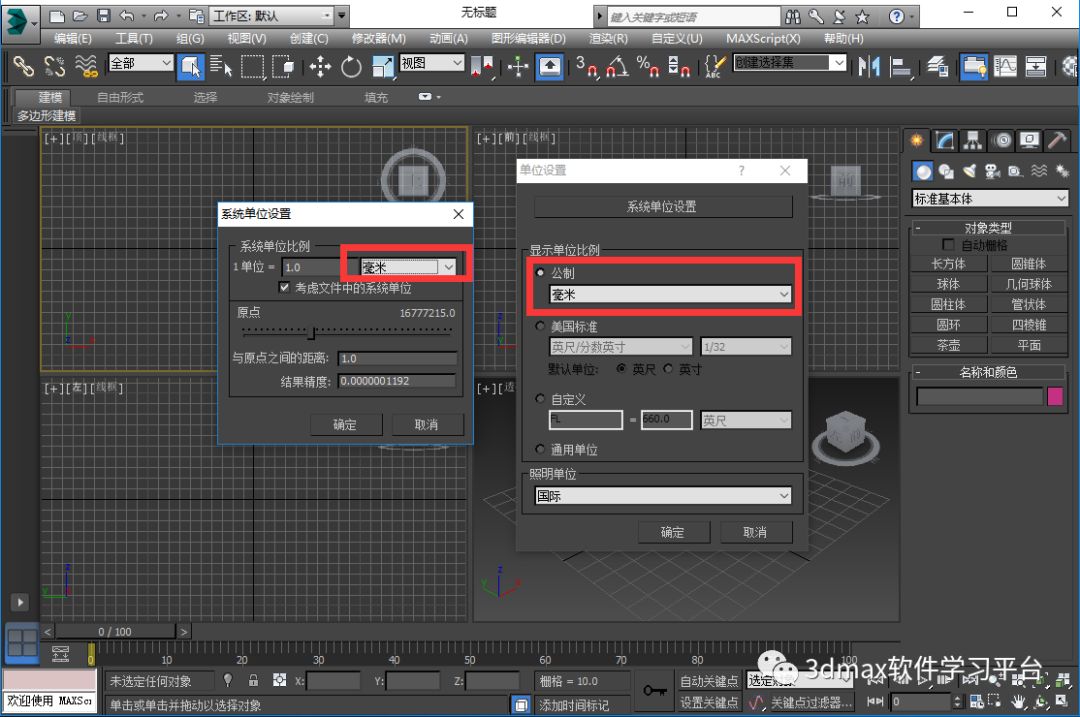Activate Select and Move tool
Image resolution: width=1080 pixels, height=717 pixels.
point(320,66)
